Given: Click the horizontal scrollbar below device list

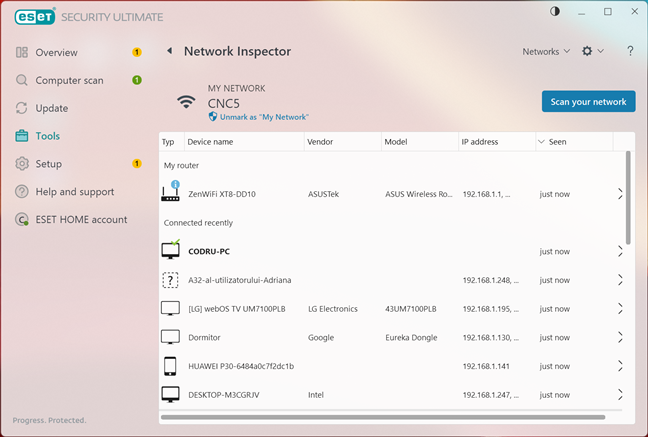Looking at the screenshot, I should (383, 417).
